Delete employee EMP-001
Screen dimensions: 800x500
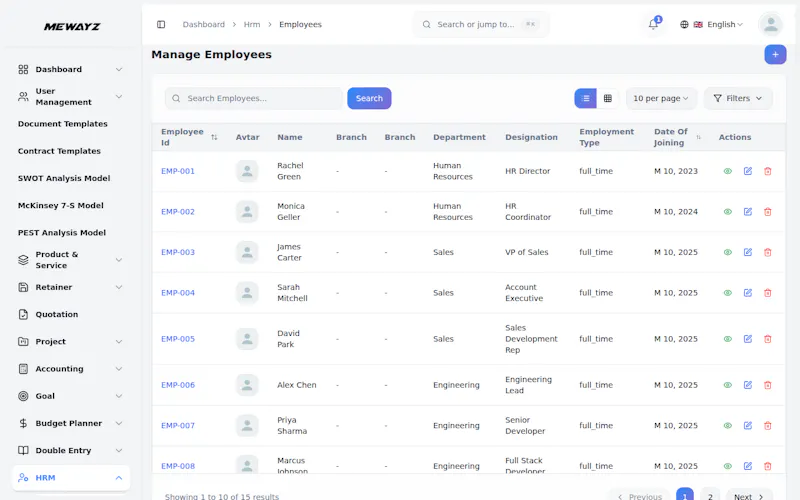coord(767,171)
